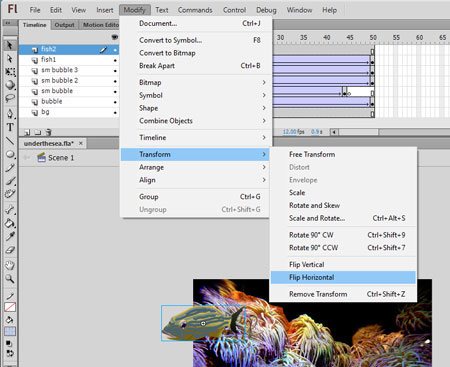Select the Paint Bucket tool

(10, 223)
